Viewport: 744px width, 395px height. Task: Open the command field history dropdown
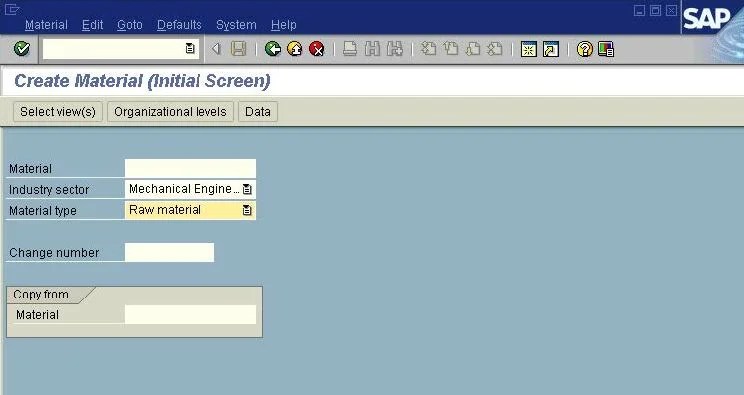click(190, 48)
